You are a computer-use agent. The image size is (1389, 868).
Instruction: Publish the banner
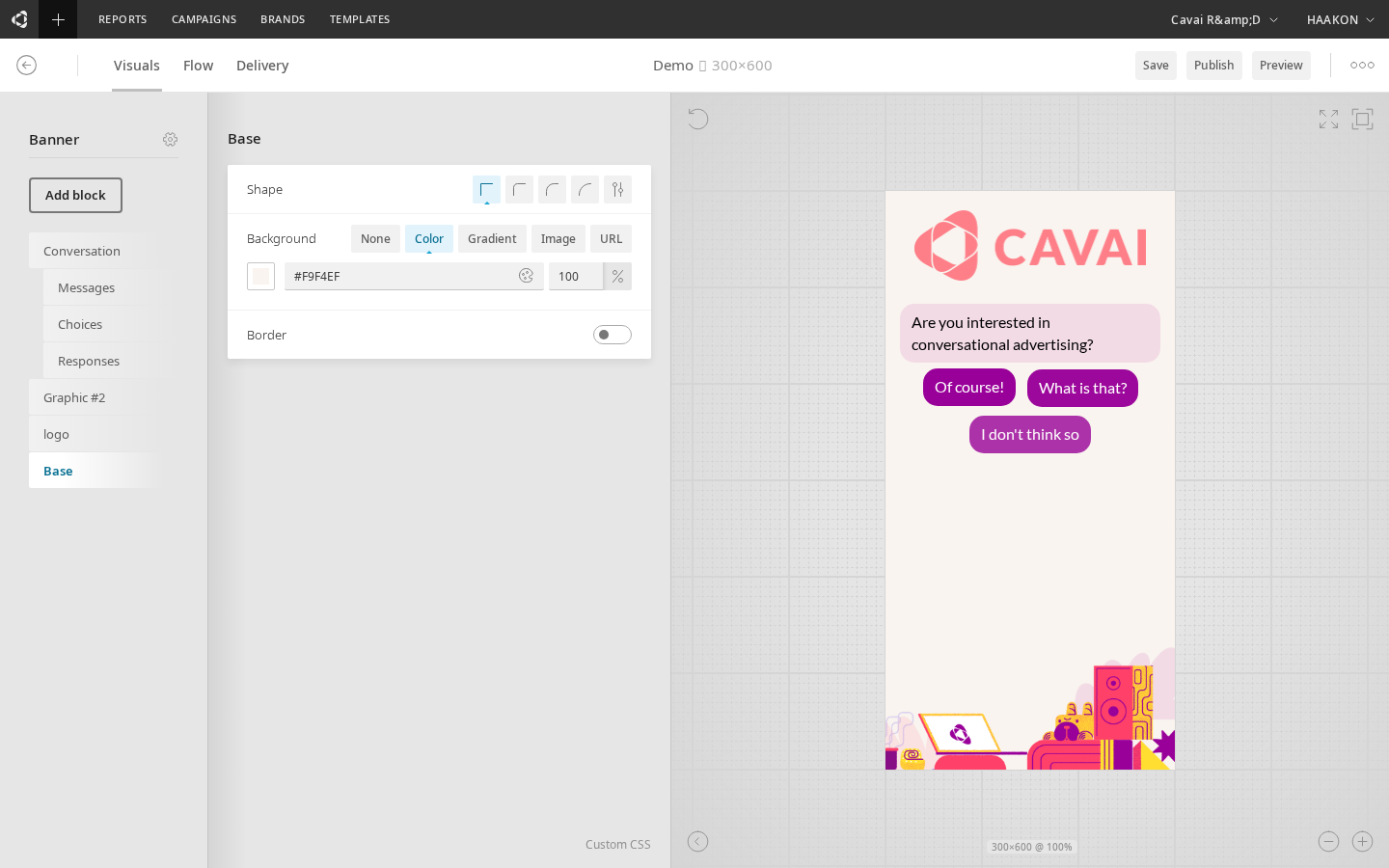tap(1213, 65)
